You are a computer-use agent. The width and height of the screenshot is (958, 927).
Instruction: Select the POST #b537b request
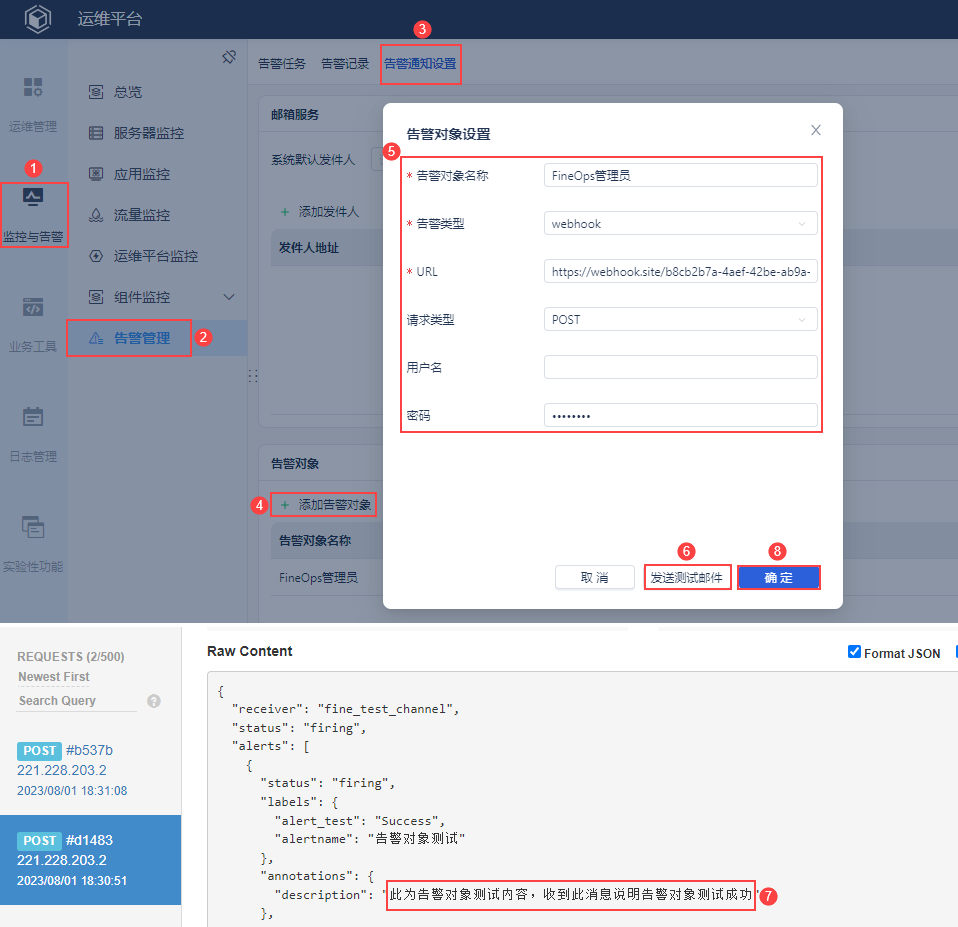click(90, 770)
